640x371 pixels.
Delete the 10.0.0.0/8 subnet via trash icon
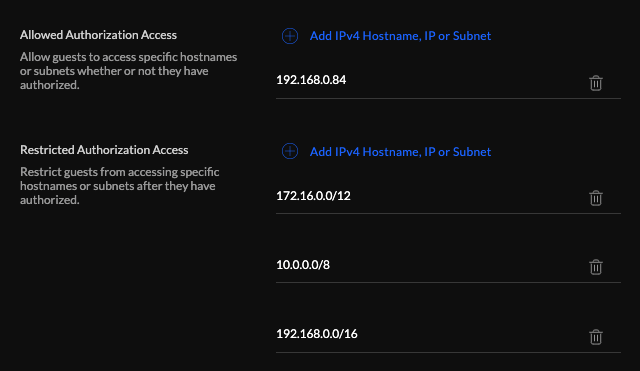[596, 267]
